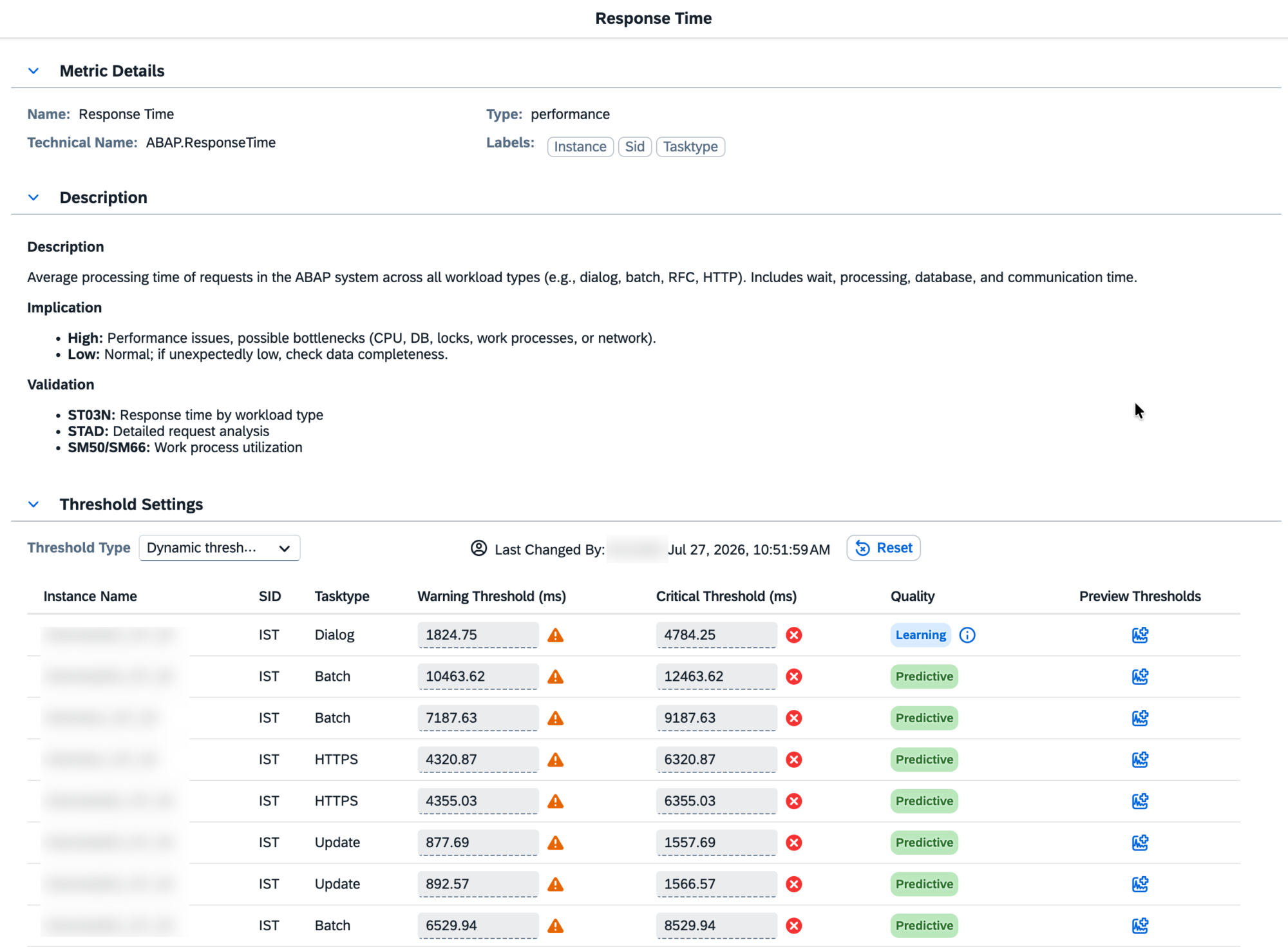Click Predictive badge in the 10463.62 row
Image resolution: width=1288 pixels, height=947 pixels.
(924, 676)
